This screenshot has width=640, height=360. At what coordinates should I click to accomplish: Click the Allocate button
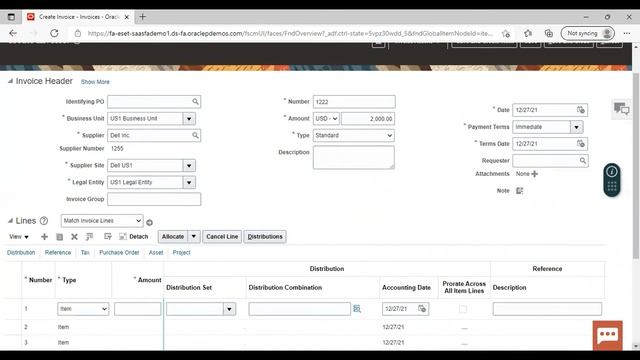pyautogui.click(x=173, y=237)
